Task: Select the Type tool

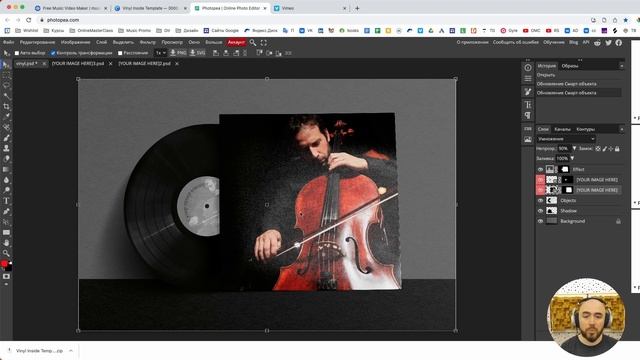Action: pos(6,201)
